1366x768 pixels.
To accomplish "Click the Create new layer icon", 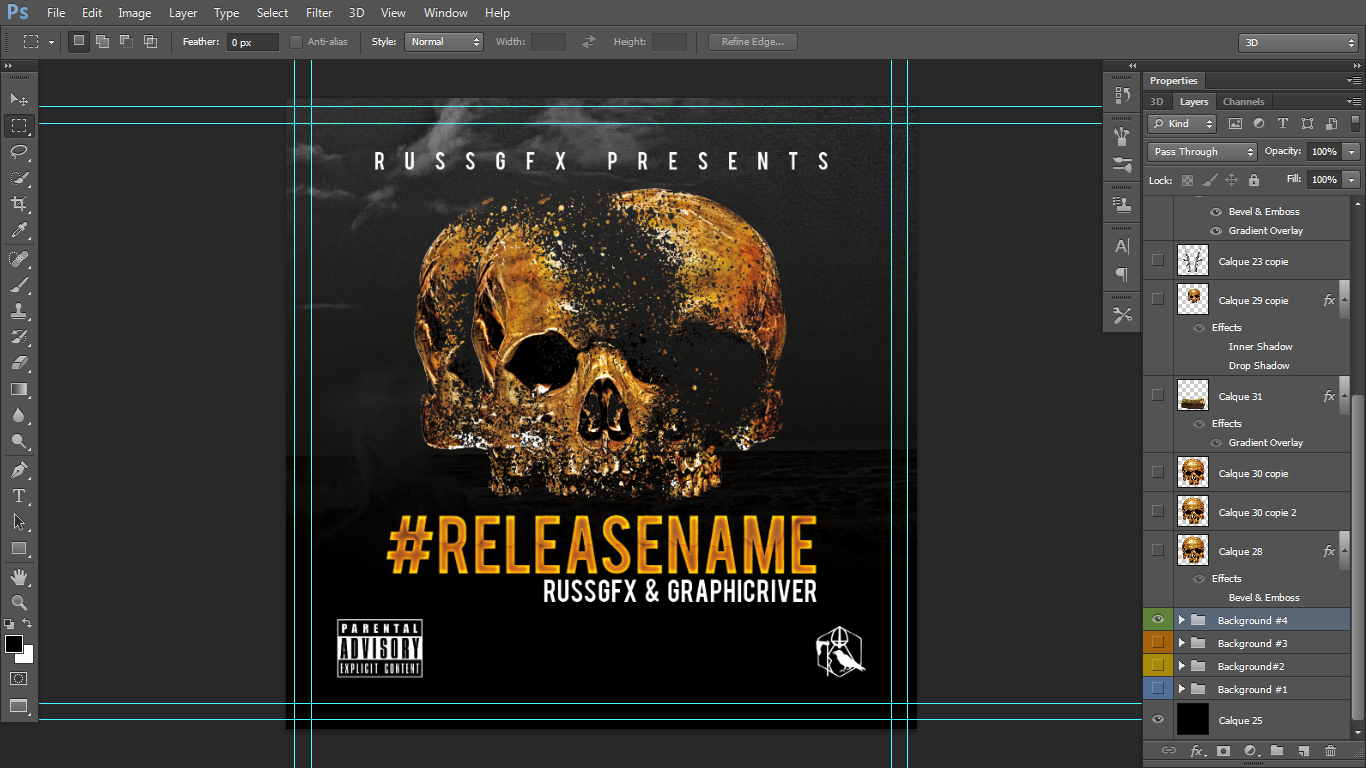I will (x=1303, y=750).
